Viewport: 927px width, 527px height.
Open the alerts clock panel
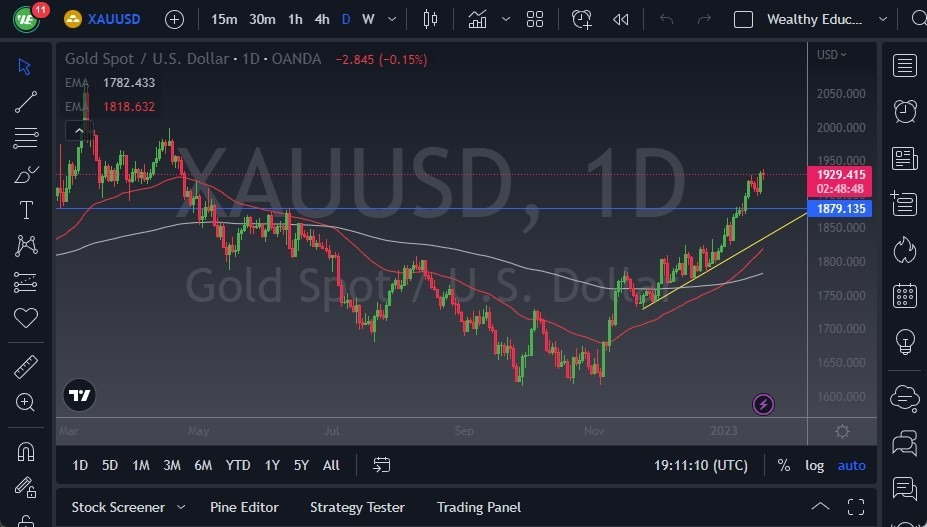pyautogui.click(x=905, y=111)
